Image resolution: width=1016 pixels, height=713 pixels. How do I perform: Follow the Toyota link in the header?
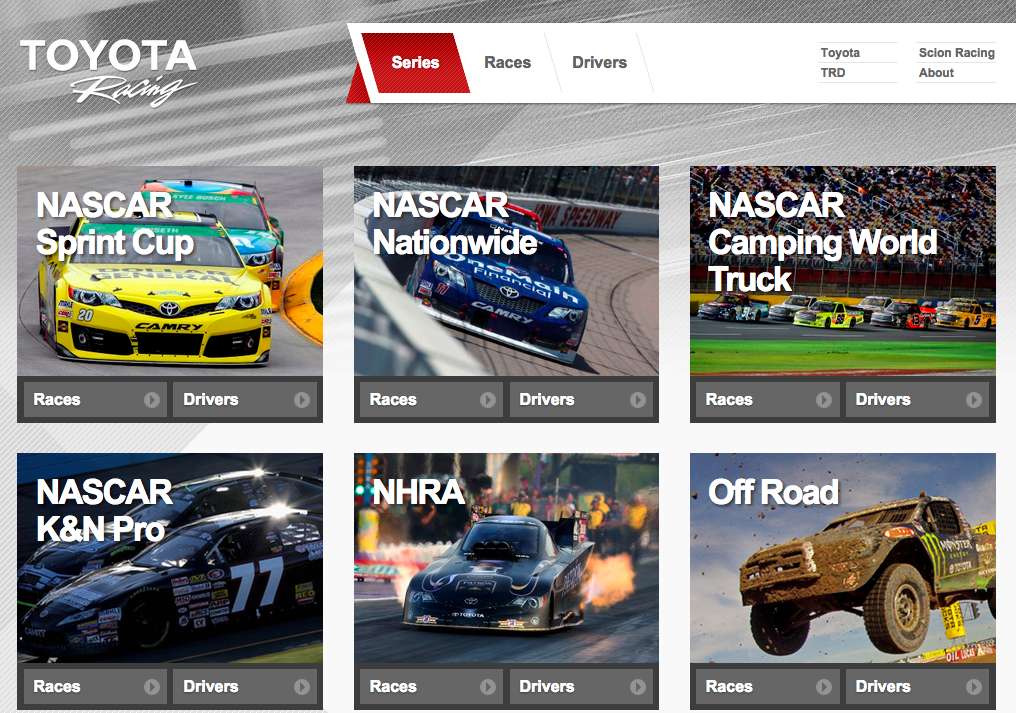tap(840, 53)
